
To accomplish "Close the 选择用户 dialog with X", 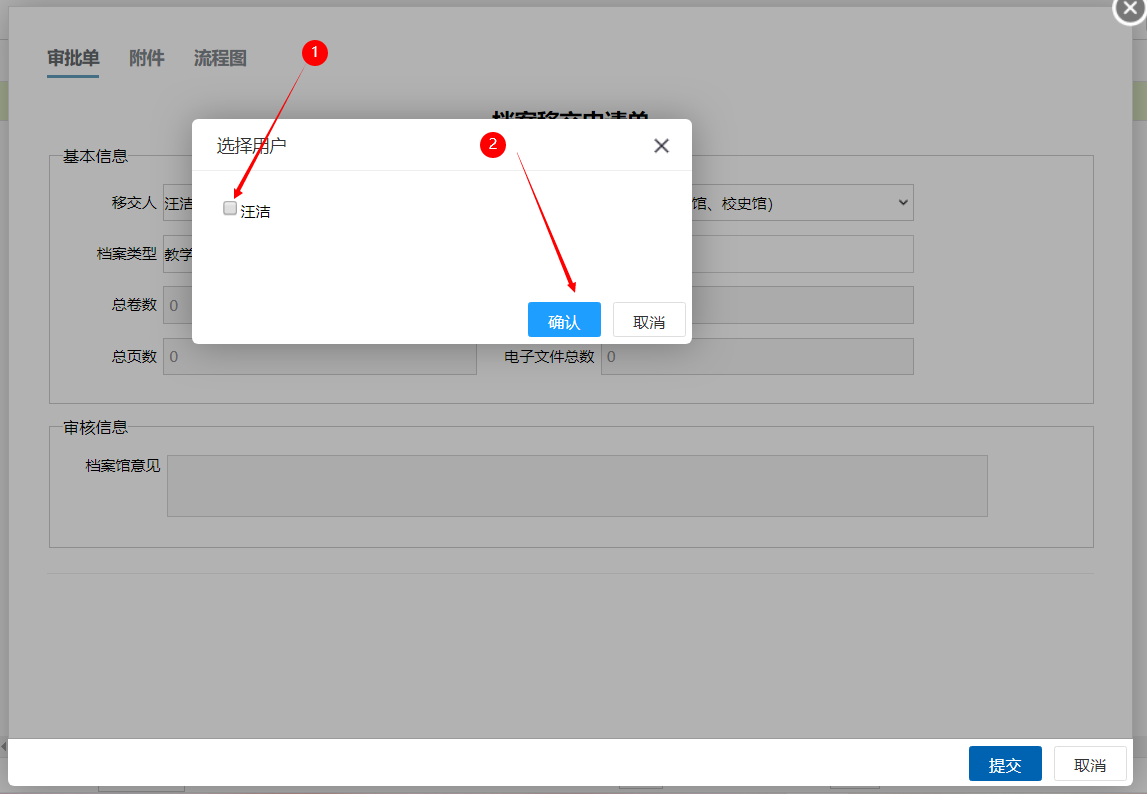I will pyautogui.click(x=661, y=146).
